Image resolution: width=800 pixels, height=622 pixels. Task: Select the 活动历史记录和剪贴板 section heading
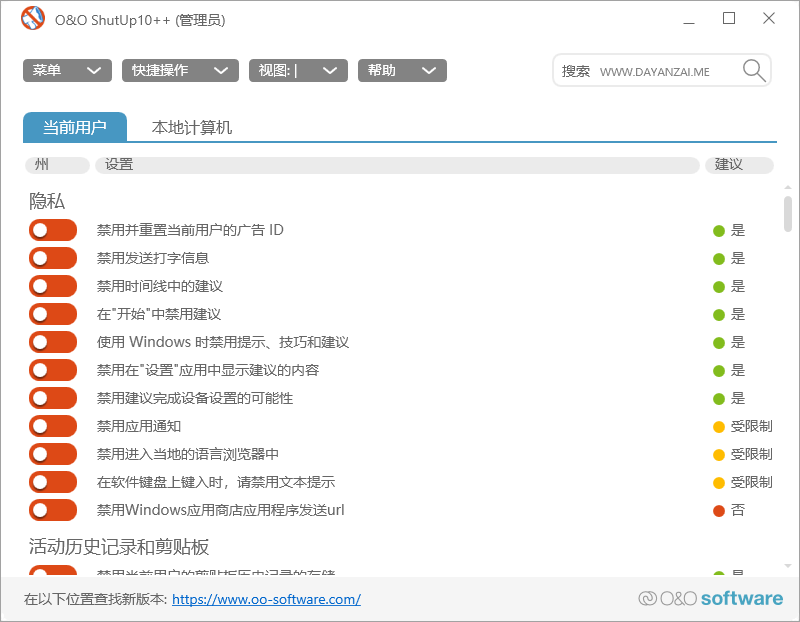(119, 546)
